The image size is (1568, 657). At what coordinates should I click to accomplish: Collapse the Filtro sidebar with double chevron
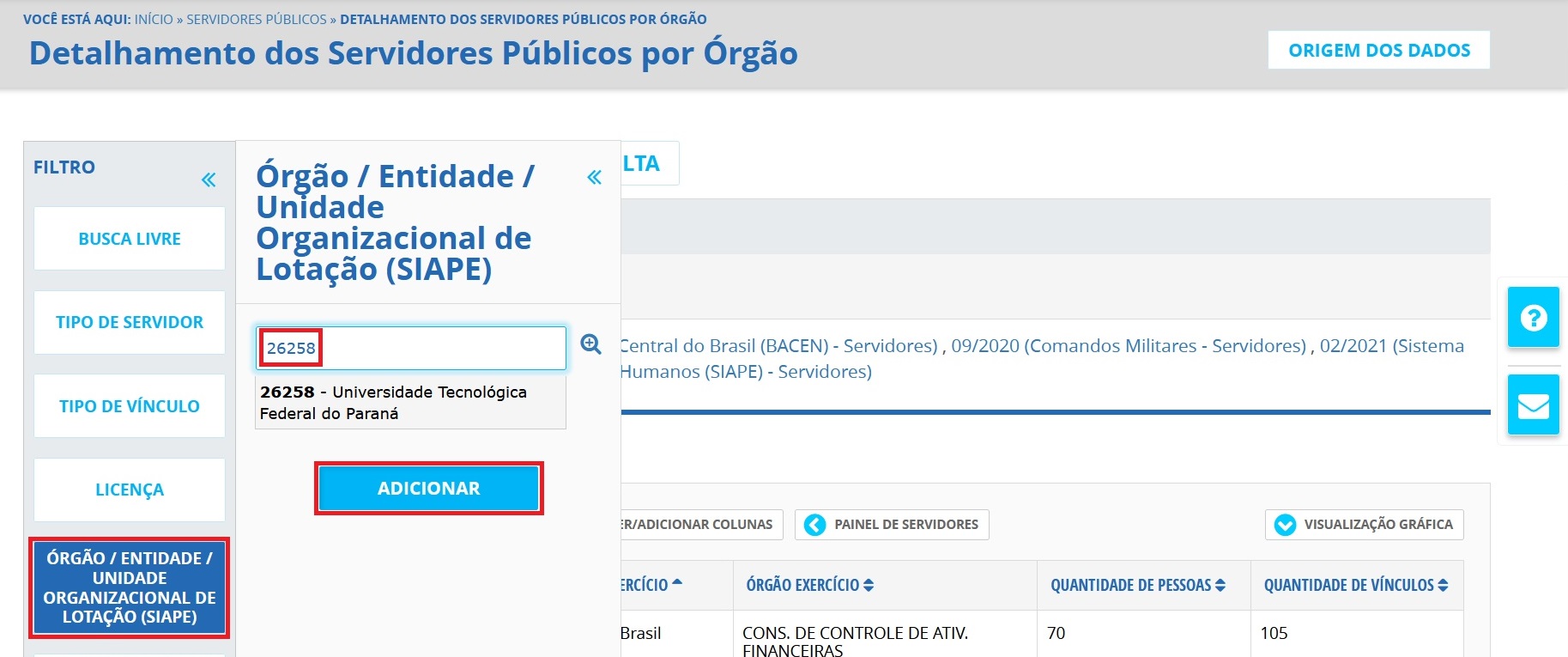(x=209, y=179)
